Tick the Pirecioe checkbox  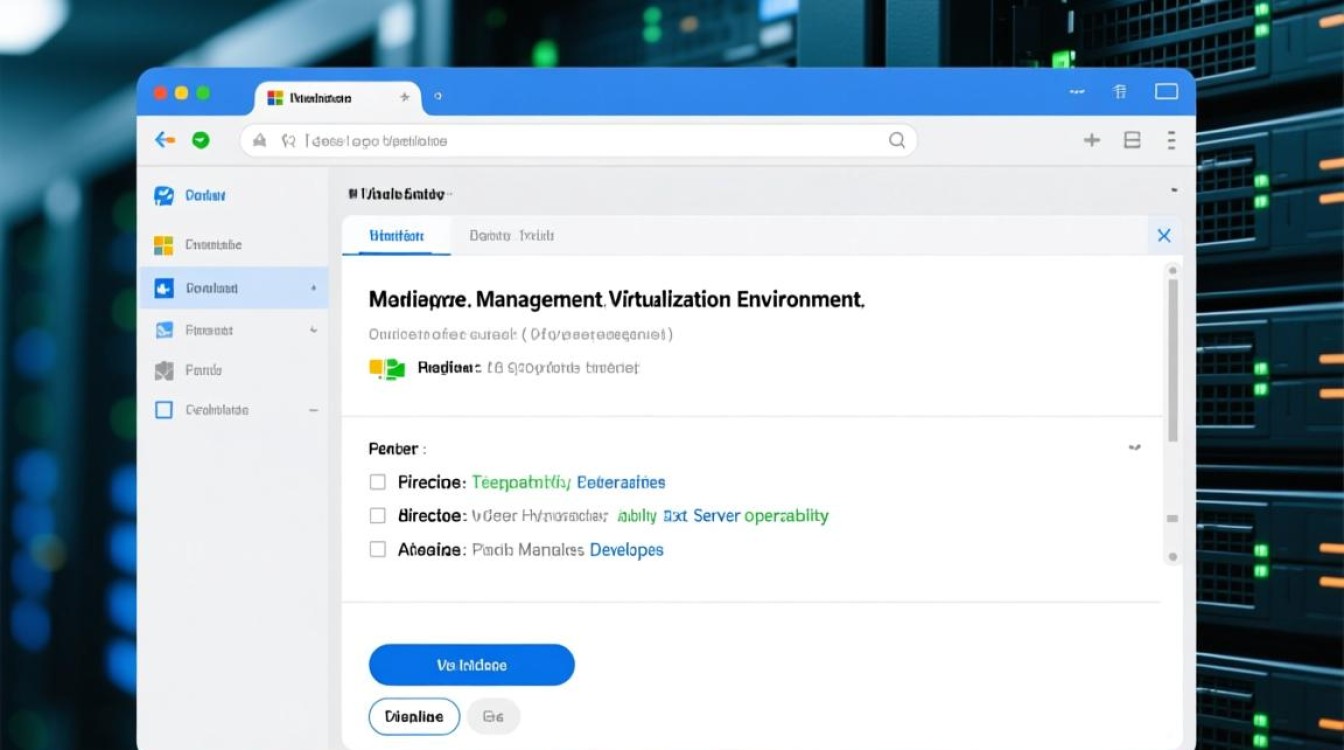378,482
